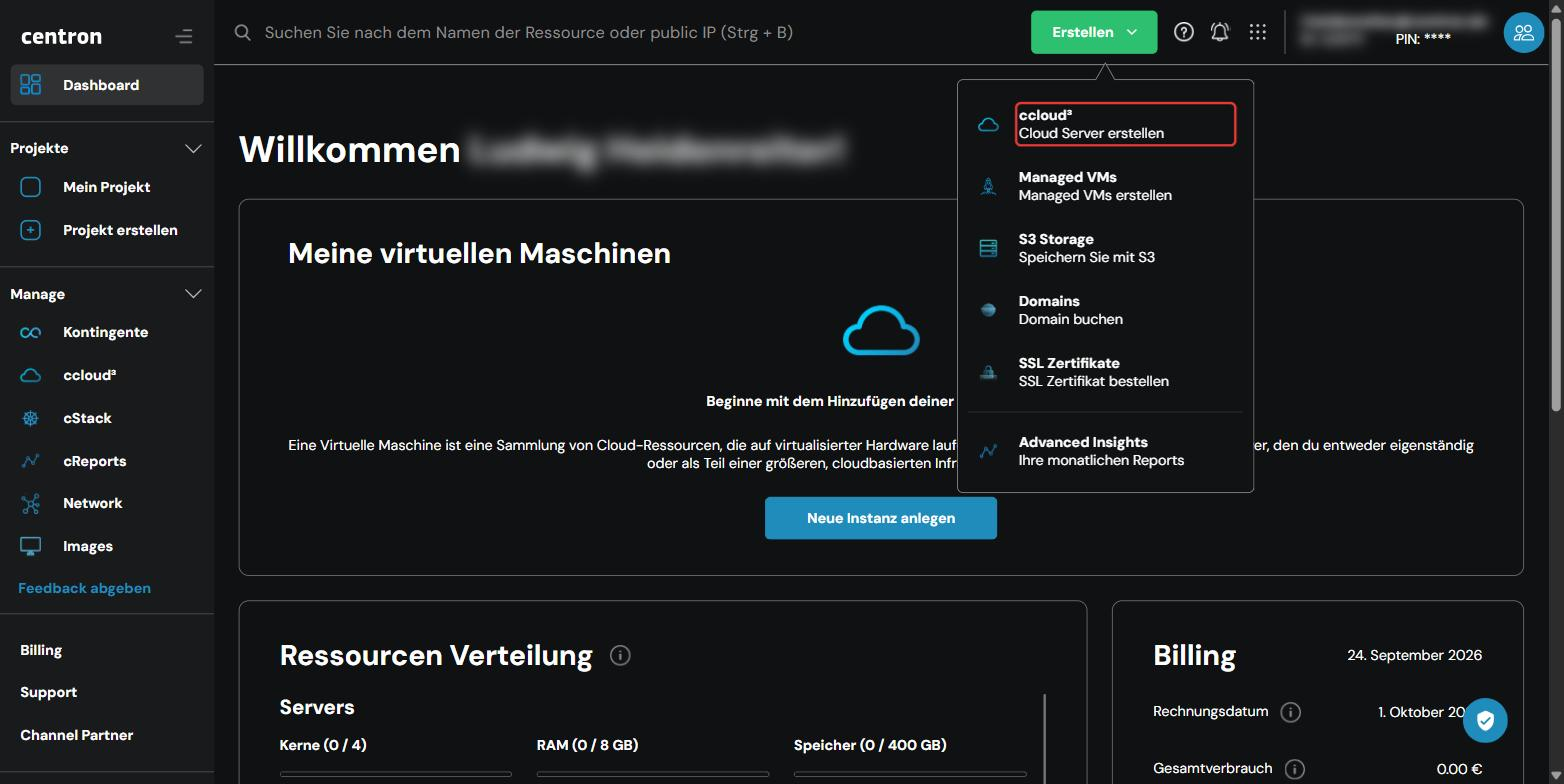
Task: Click the cStack helm icon
Action: [x=31, y=418]
